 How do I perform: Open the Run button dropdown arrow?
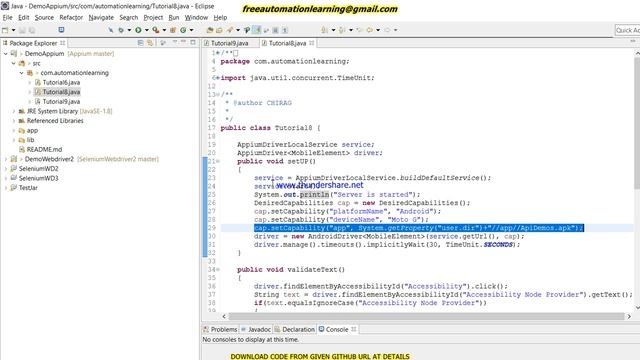click(147, 30)
